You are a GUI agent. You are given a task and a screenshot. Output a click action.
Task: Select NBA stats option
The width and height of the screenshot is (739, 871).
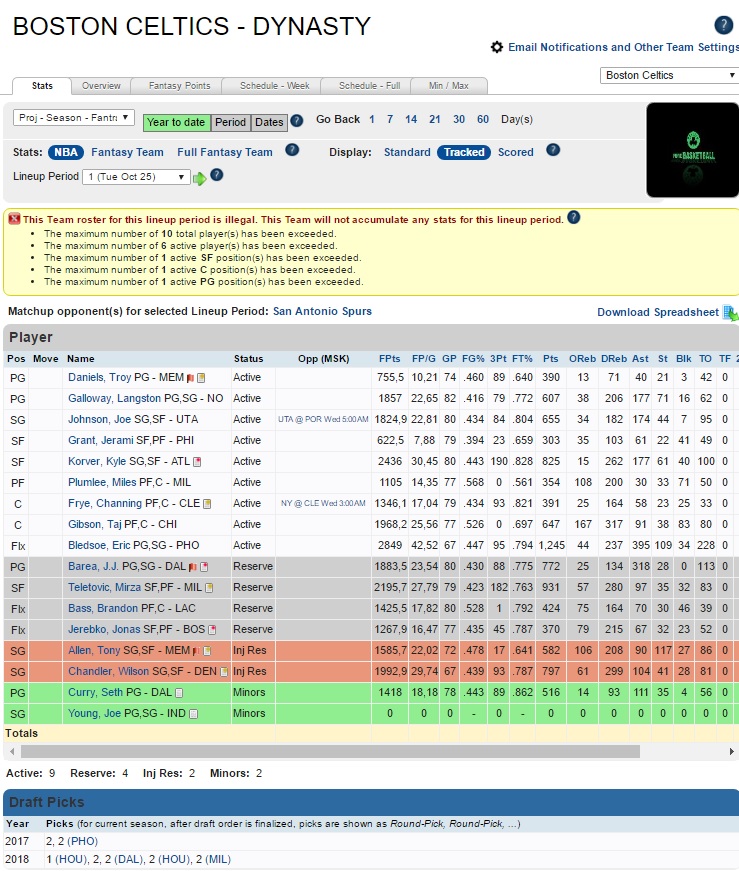(x=66, y=152)
